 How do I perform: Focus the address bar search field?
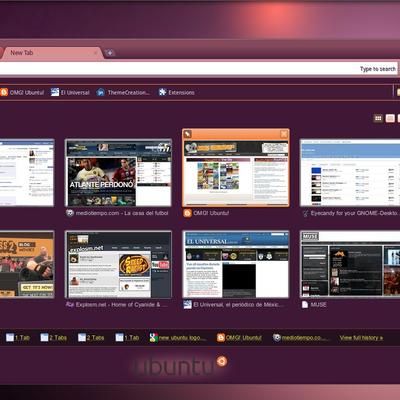pos(199,69)
